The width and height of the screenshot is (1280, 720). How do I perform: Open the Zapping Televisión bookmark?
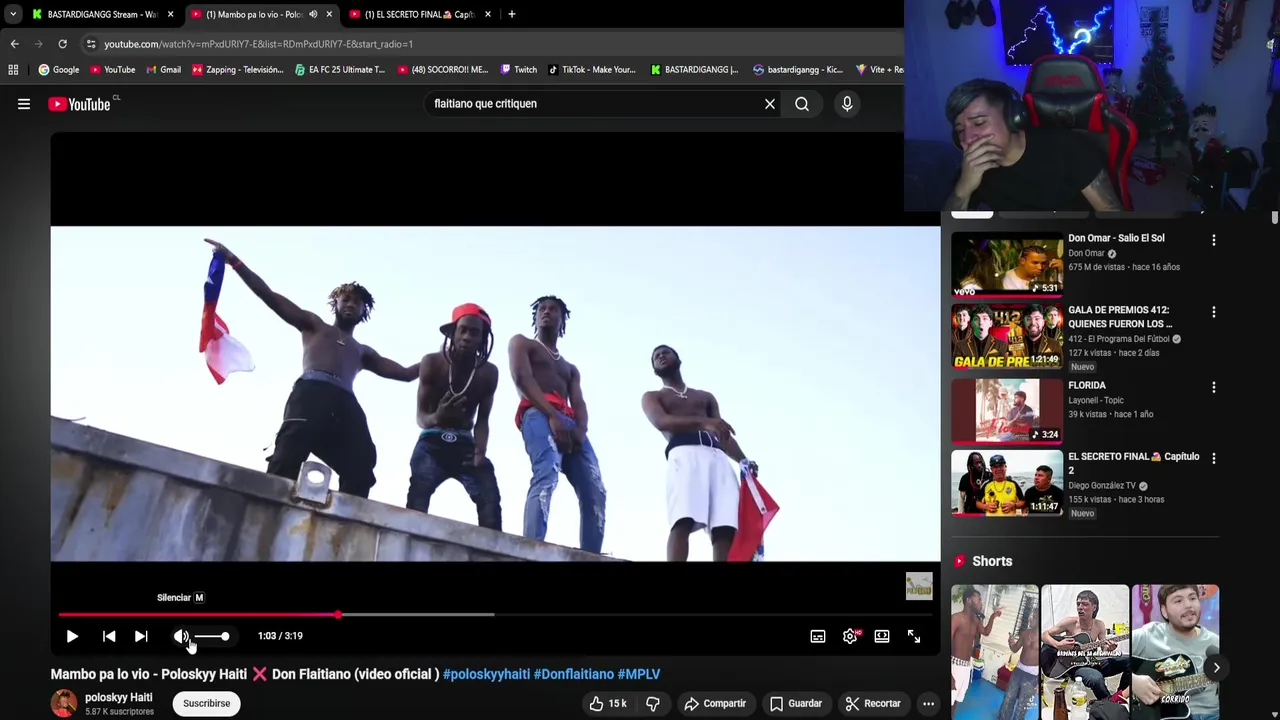(x=237, y=69)
